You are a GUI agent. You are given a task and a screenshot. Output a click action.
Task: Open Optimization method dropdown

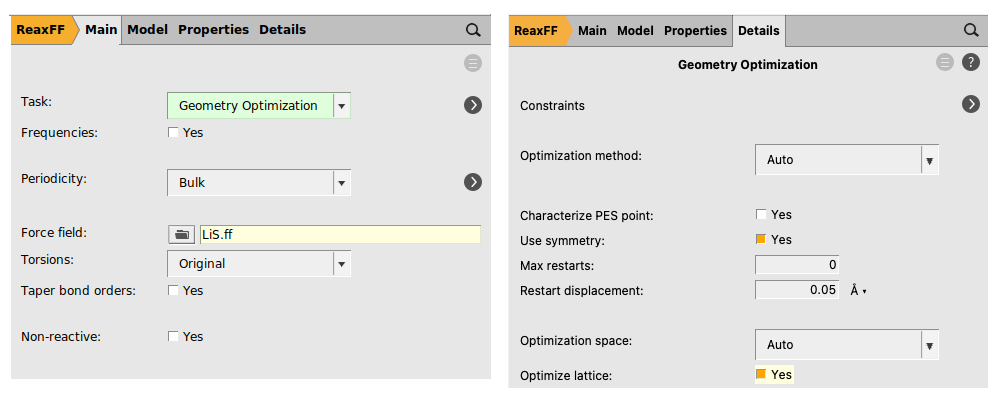point(847,160)
